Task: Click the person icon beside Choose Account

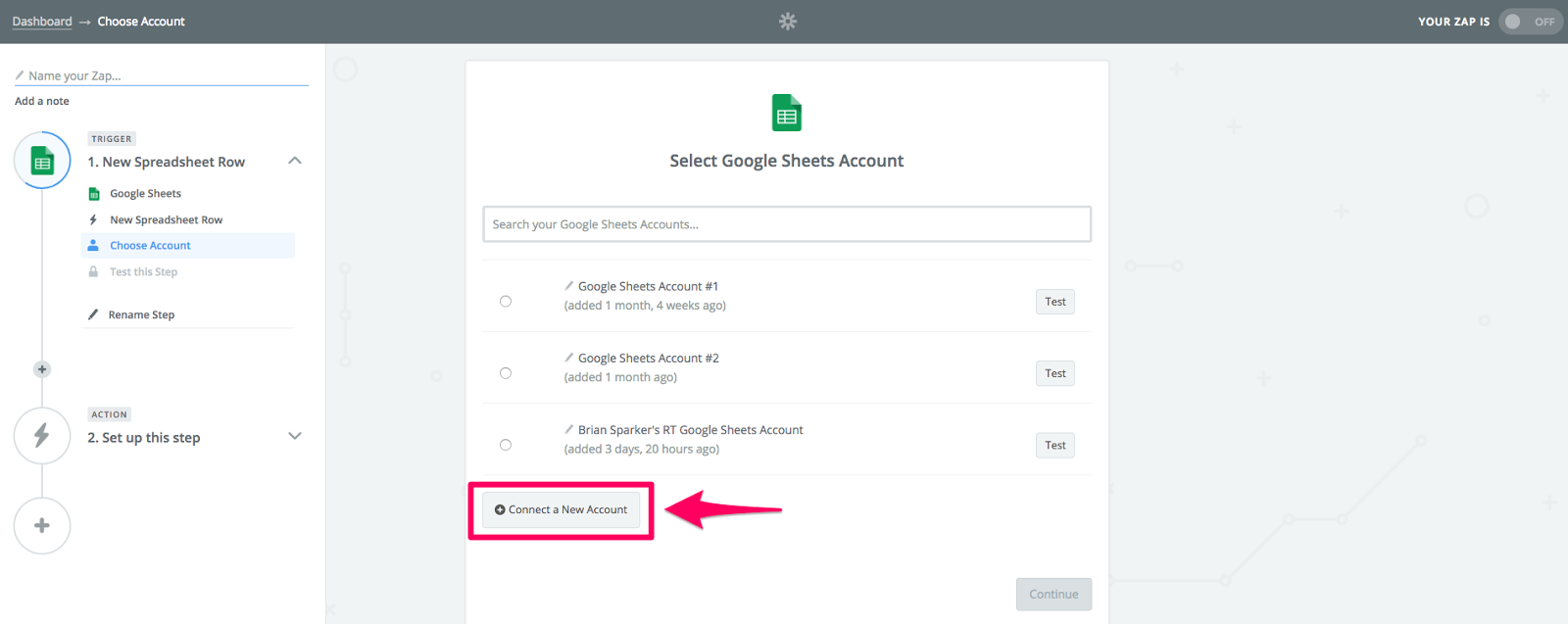Action: click(x=93, y=245)
